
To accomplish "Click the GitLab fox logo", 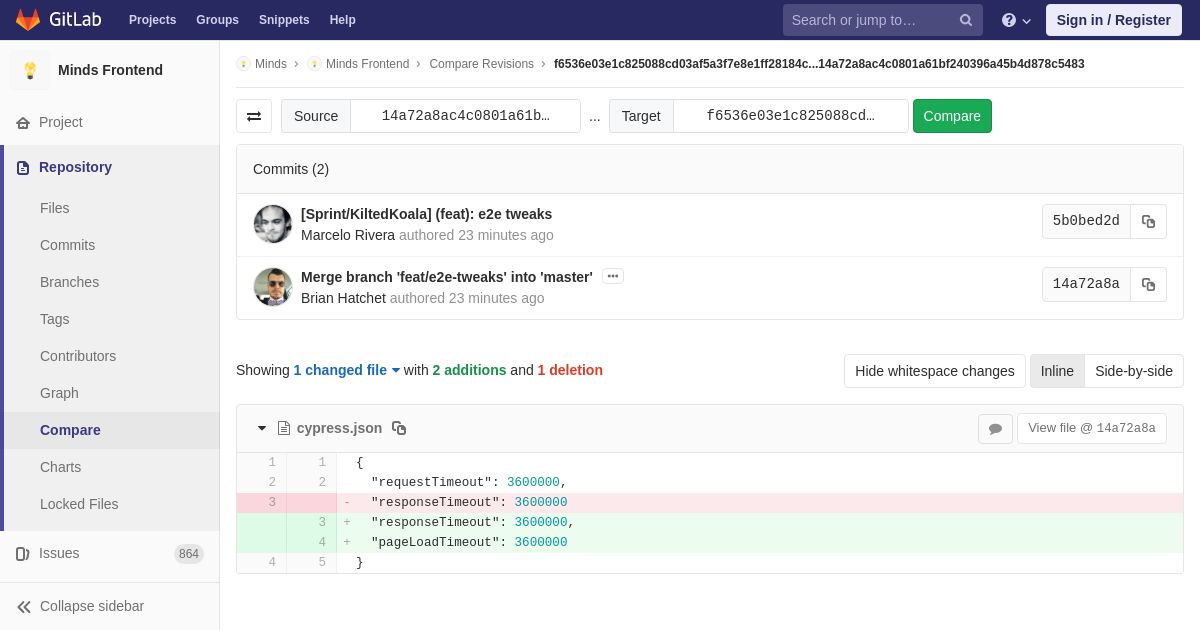I will (x=28, y=20).
